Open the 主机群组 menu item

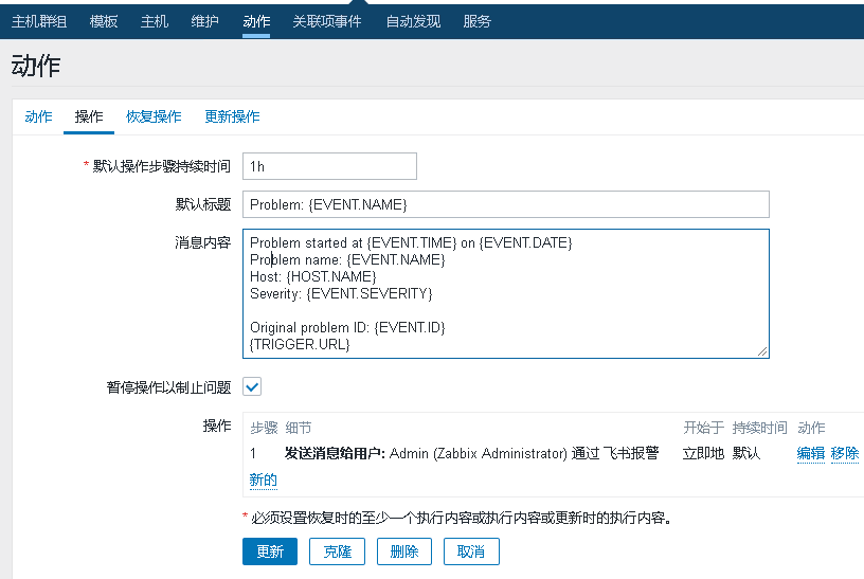[40, 21]
